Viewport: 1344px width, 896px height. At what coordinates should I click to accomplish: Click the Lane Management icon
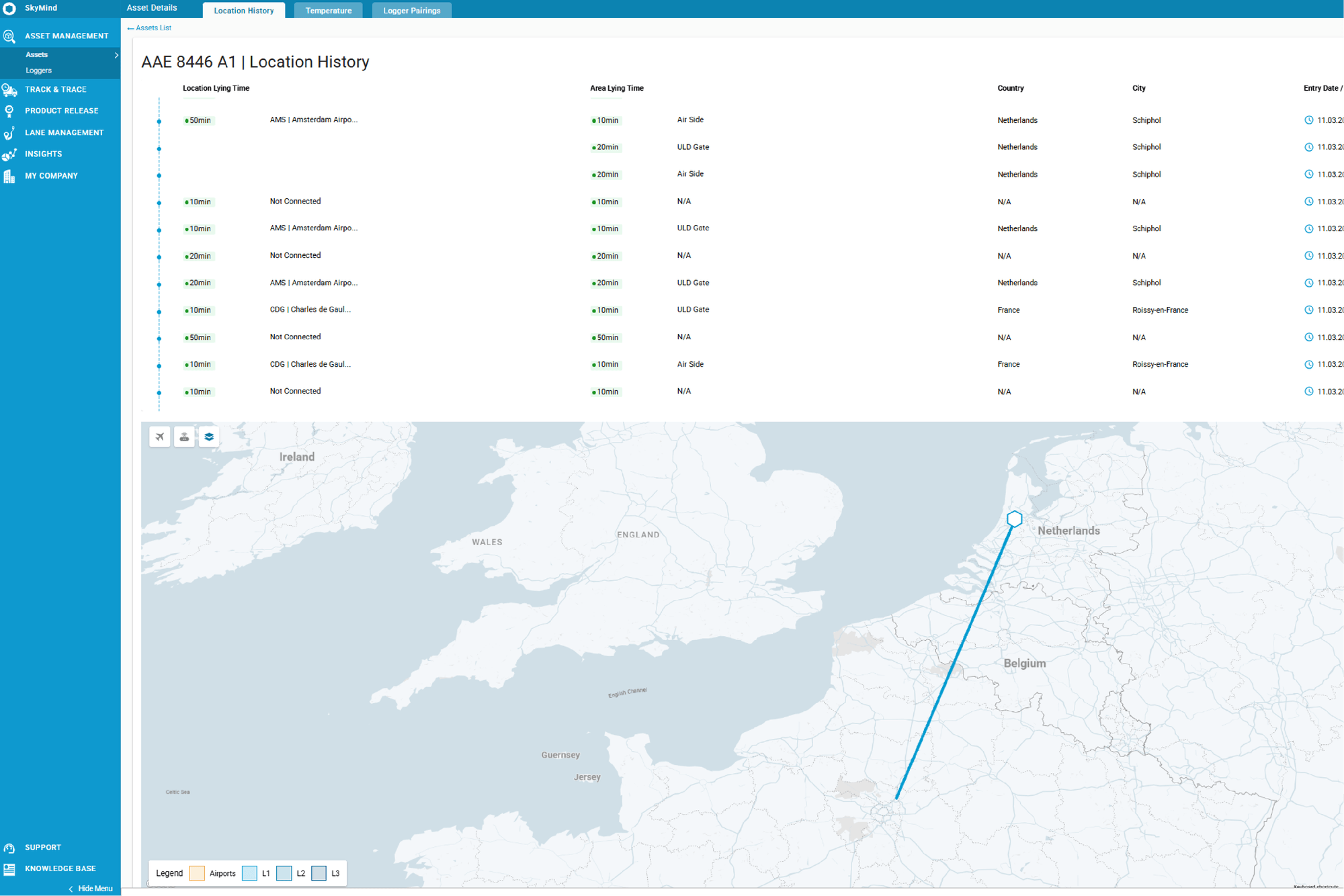click(x=9, y=133)
